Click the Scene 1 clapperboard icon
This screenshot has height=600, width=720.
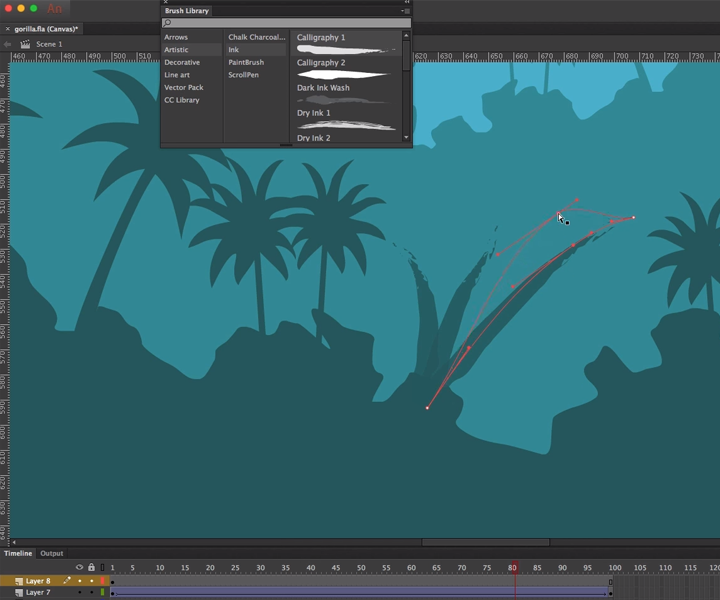(25, 44)
